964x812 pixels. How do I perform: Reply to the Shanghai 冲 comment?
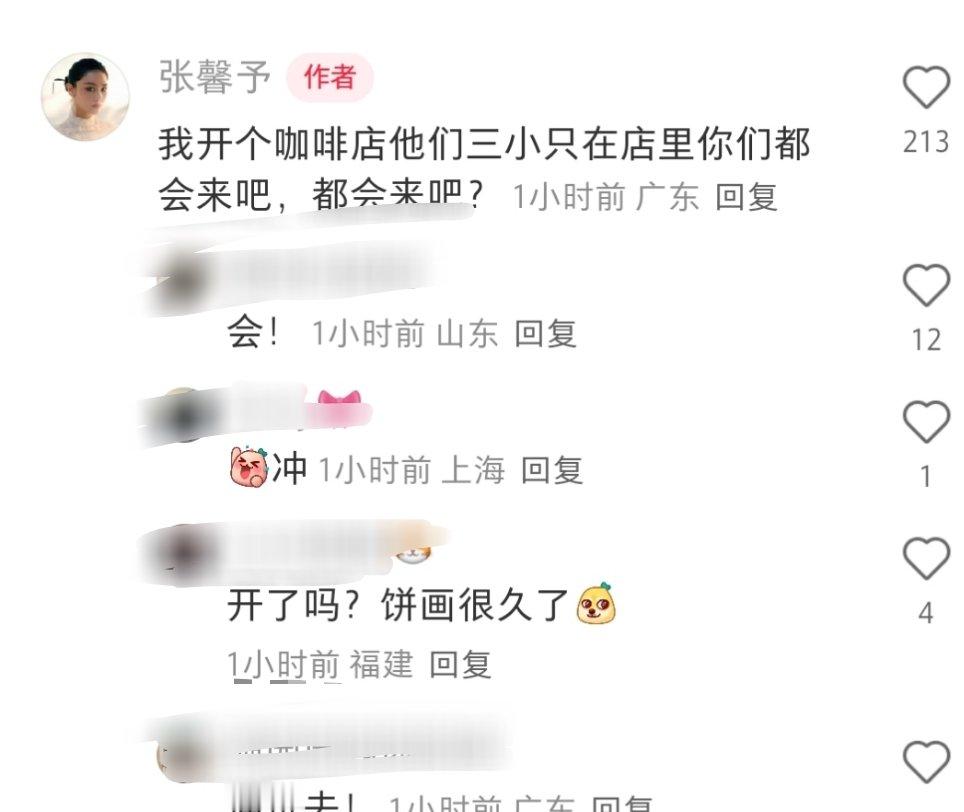(x=552, y=471)
